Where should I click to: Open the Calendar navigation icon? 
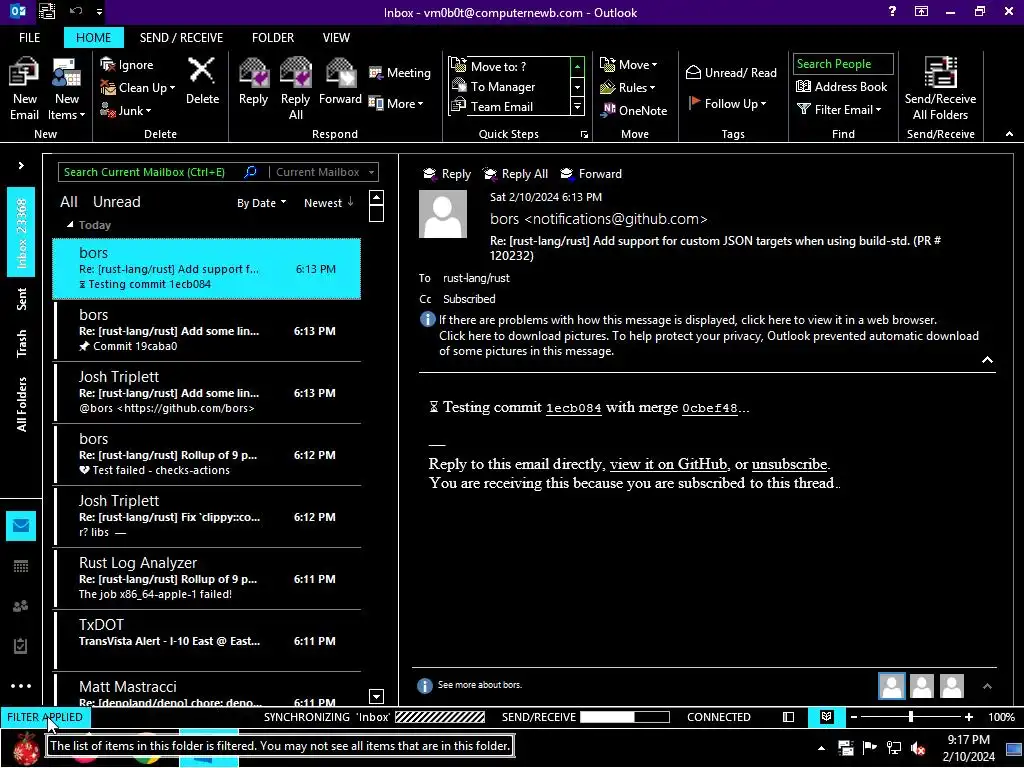click(x=21, y=566)
